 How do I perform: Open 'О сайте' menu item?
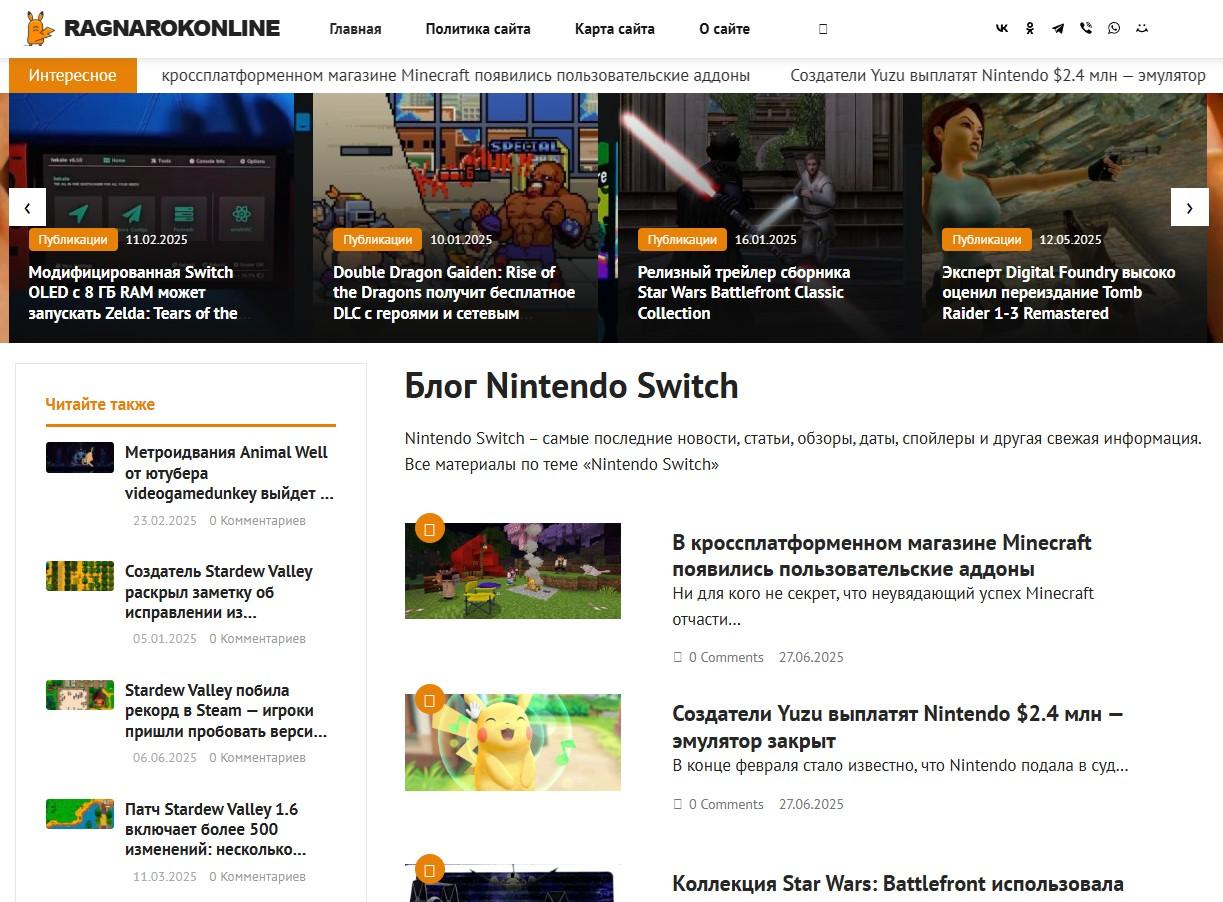tap(724, 29)
